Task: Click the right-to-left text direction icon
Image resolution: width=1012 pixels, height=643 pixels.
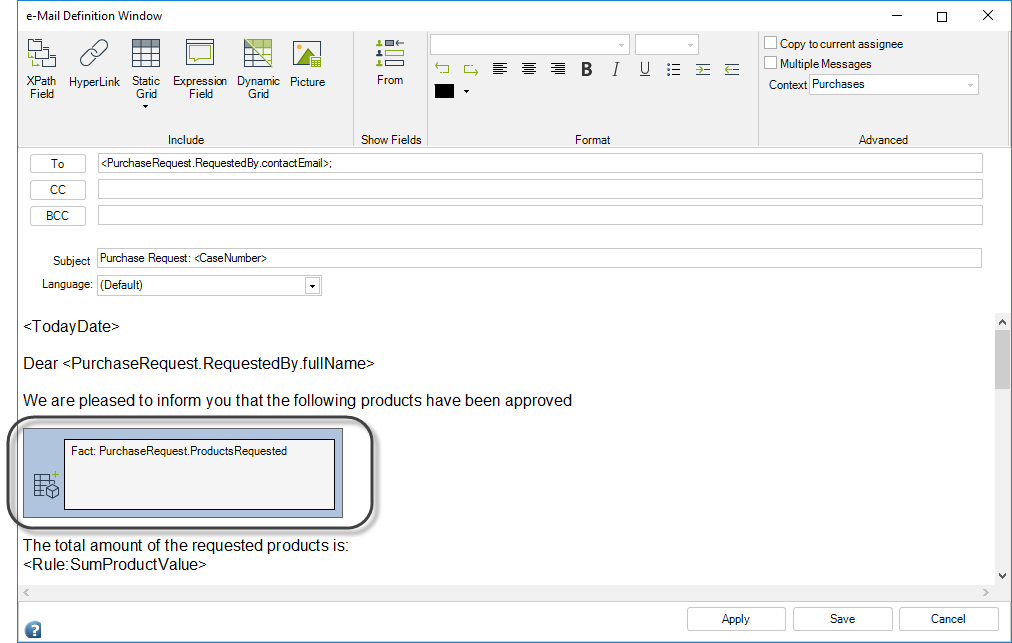Action: pyautogui.click(x=471, y=68)
